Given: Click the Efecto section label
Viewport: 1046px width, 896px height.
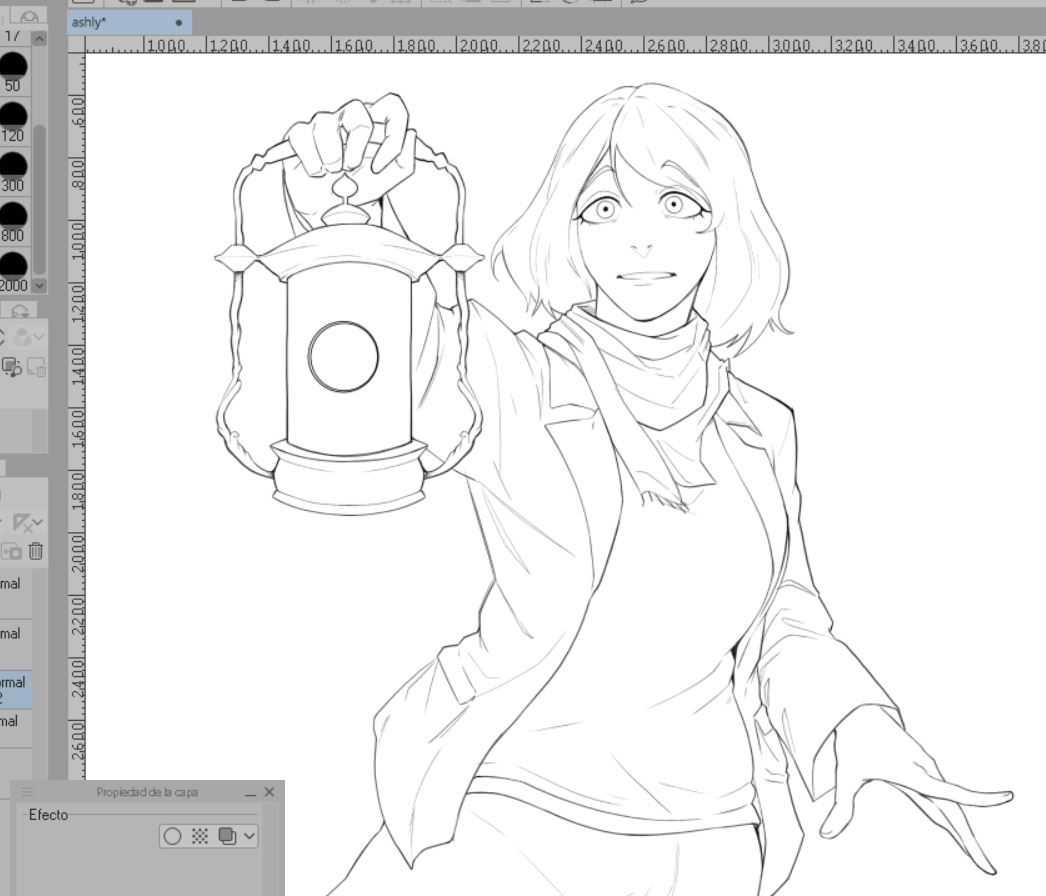Looking at the screenshot, I should [x=48, y=815].
